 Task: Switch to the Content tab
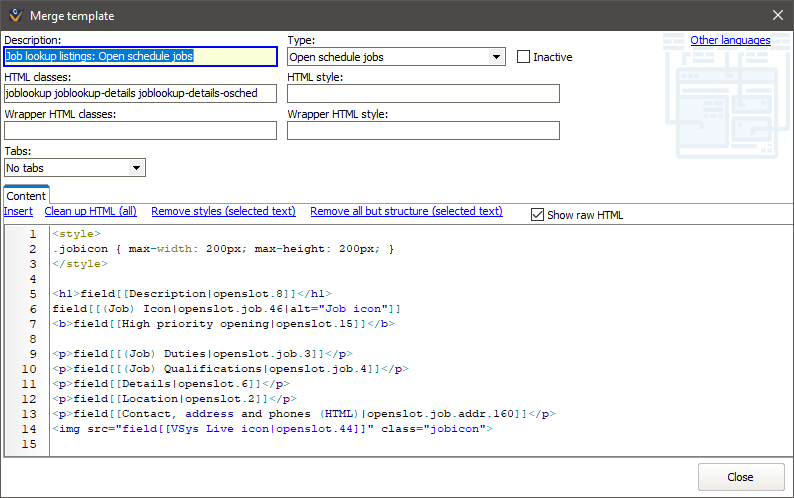coord(26,196)
